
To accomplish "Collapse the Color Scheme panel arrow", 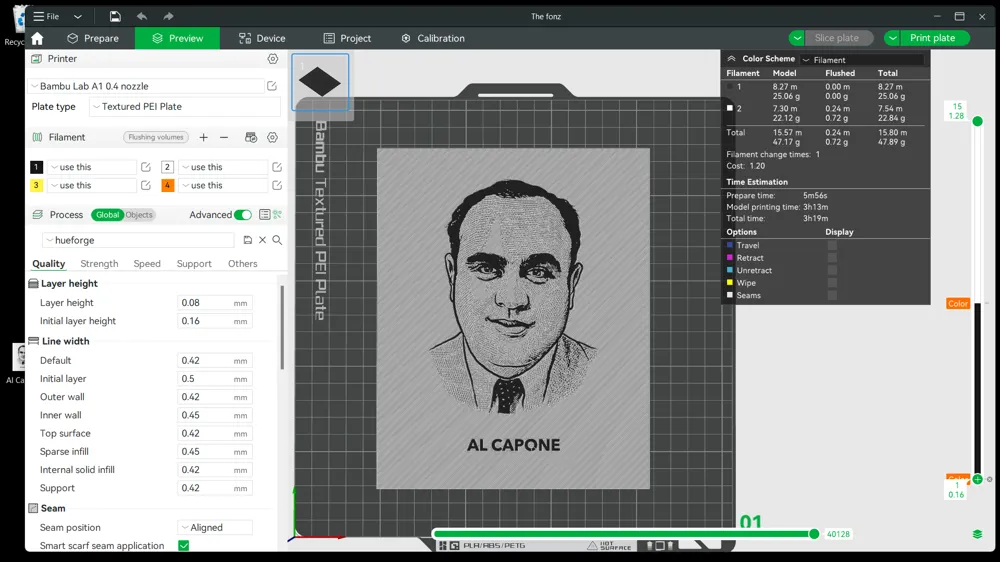I will [x=732, y=59].
